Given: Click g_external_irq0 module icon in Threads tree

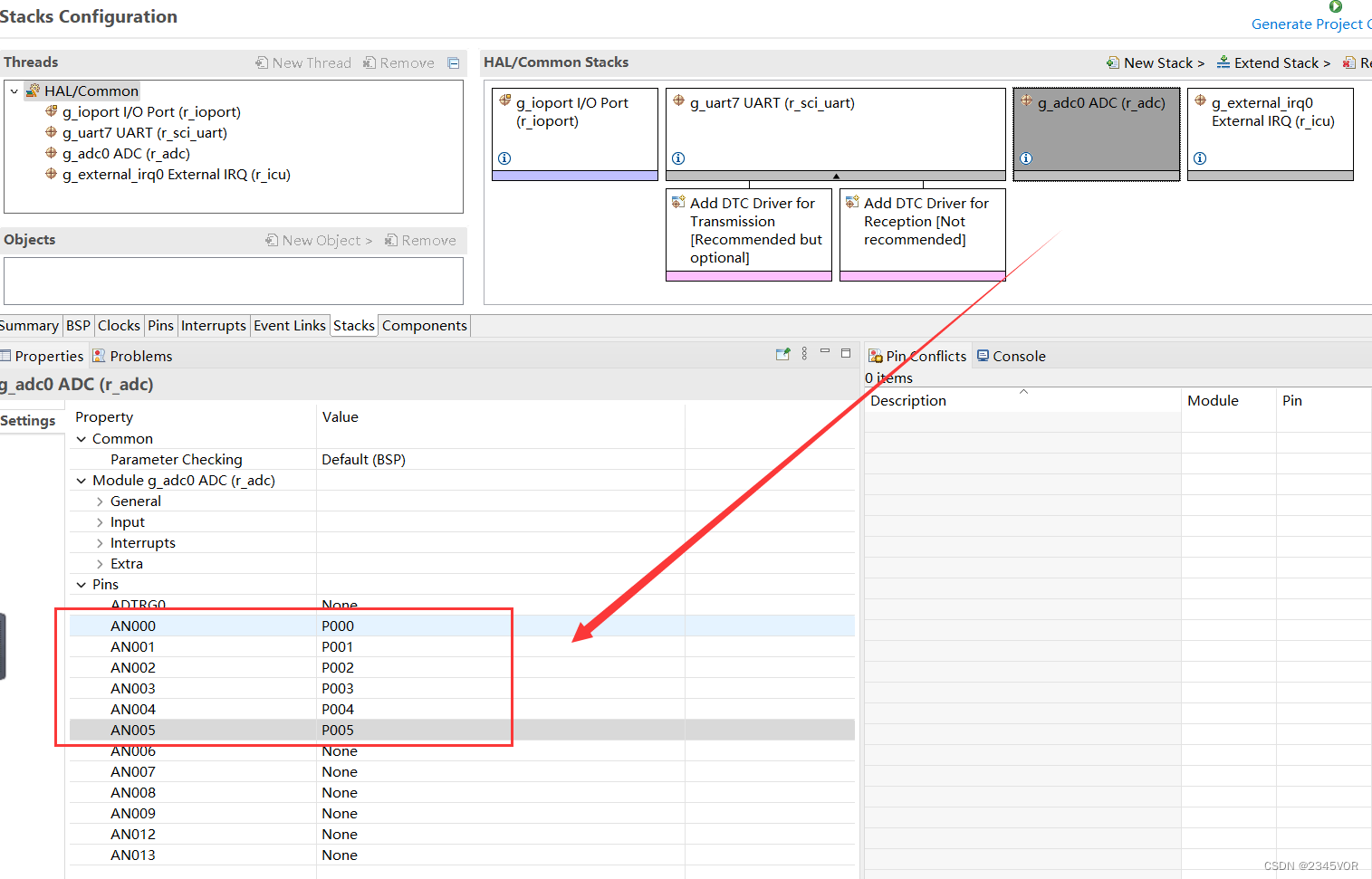Looking at the screenshot, I should (52, 174).
